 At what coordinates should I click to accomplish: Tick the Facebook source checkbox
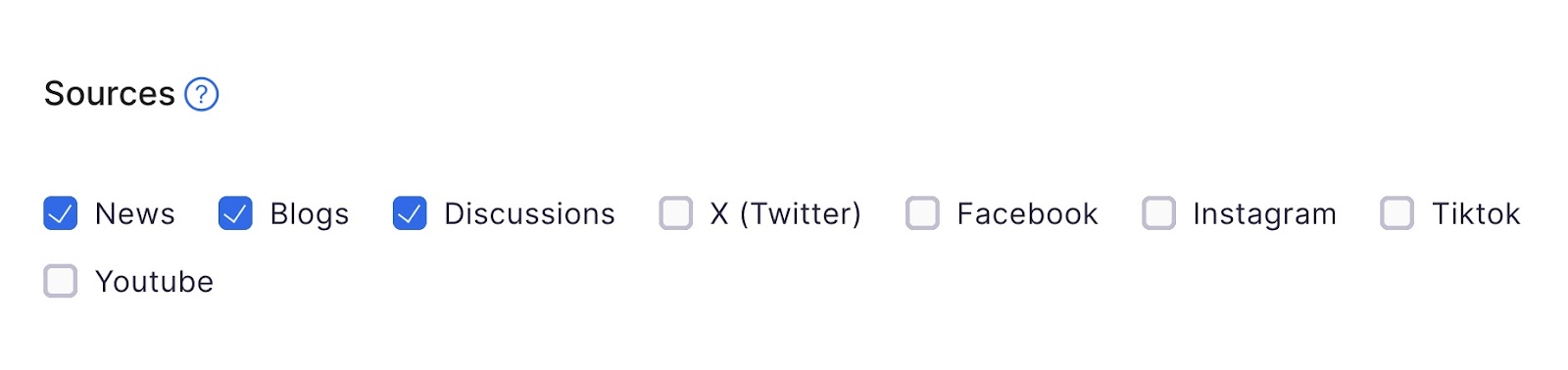pyautogui.click(x=923, y=213)
